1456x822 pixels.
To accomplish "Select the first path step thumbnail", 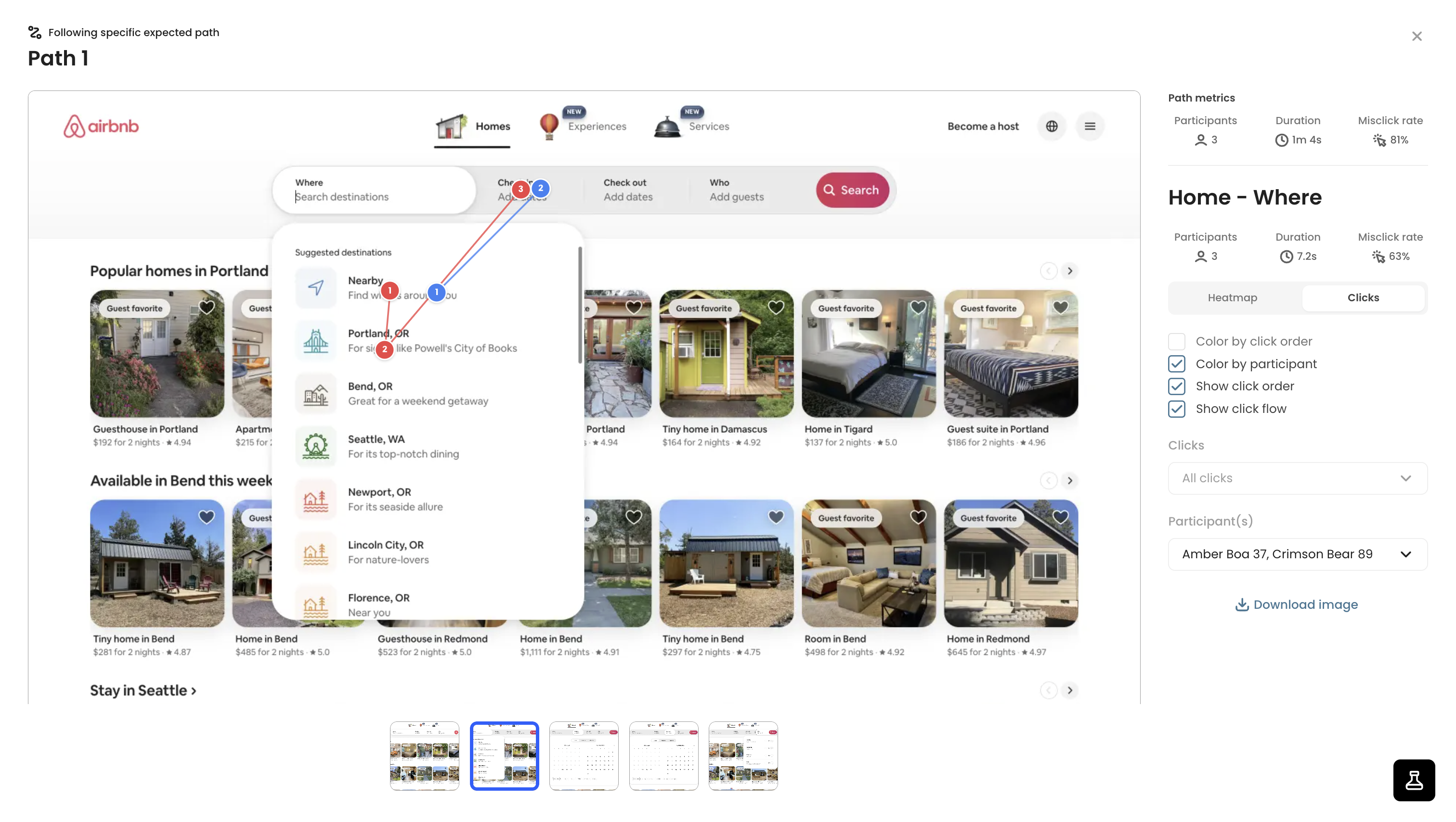I will [425, 756].
